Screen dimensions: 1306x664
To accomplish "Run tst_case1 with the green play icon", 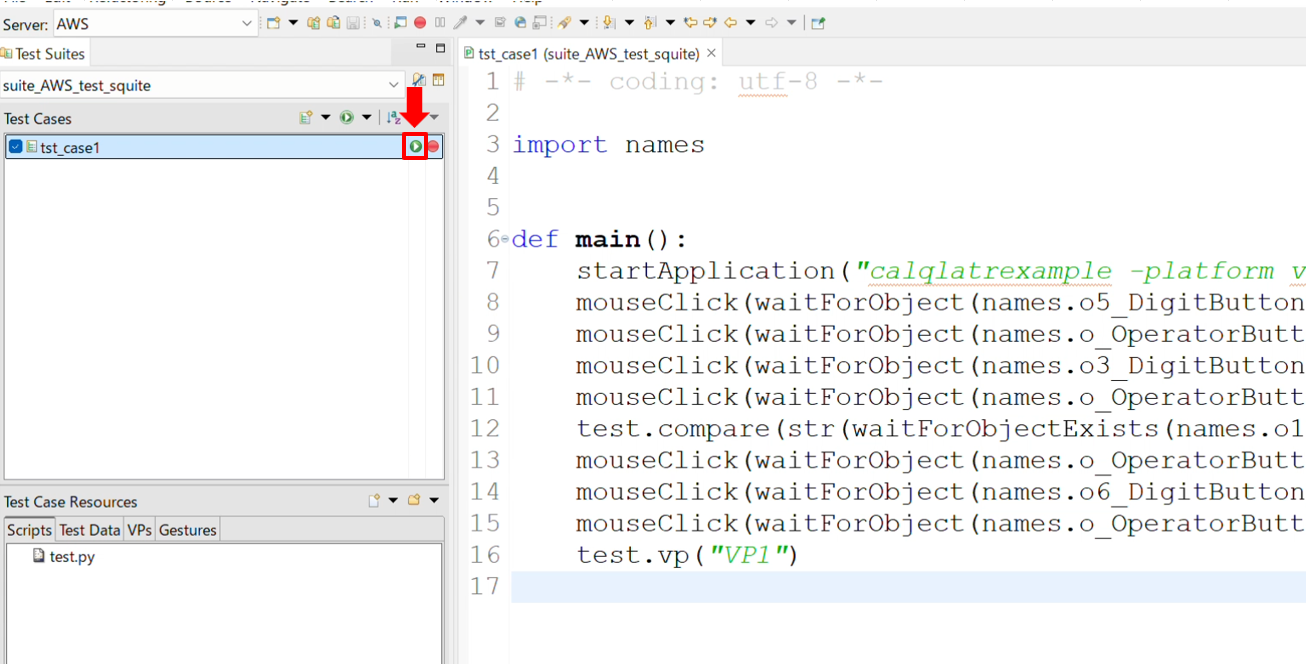I will 415,147.
